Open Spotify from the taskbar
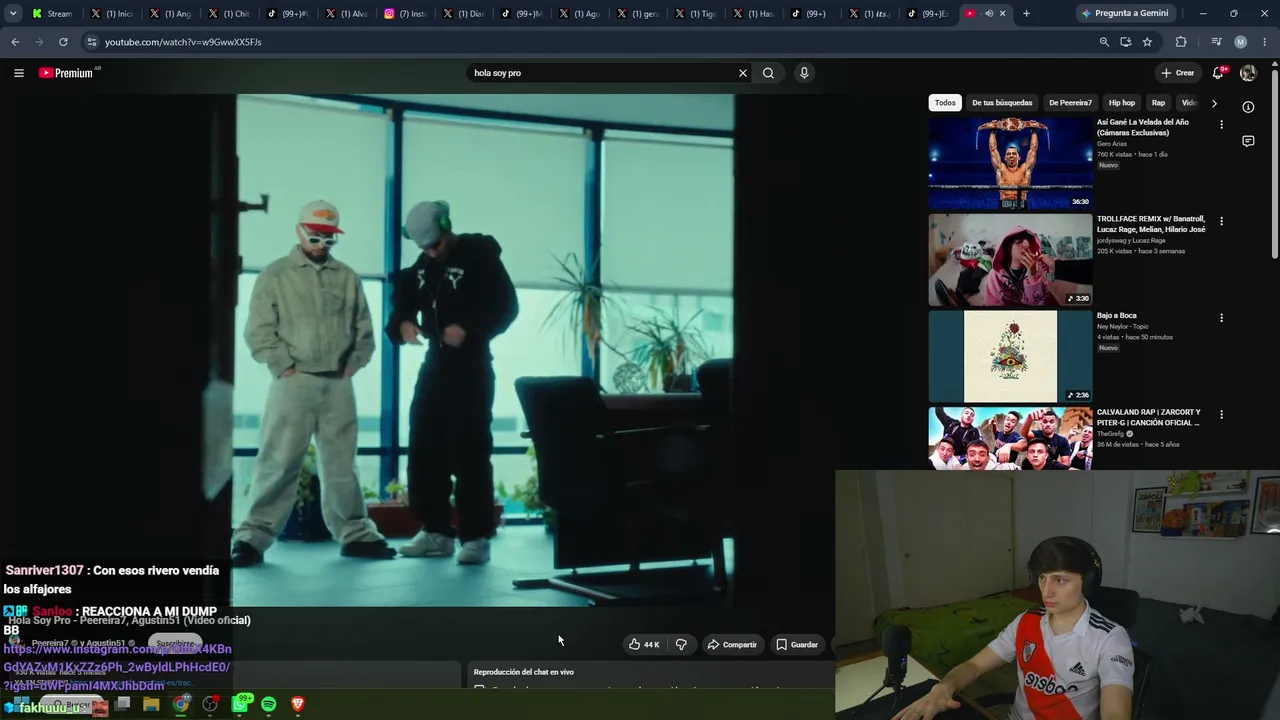The width and height of the screenshot is (1280, 720). point(269,705)
